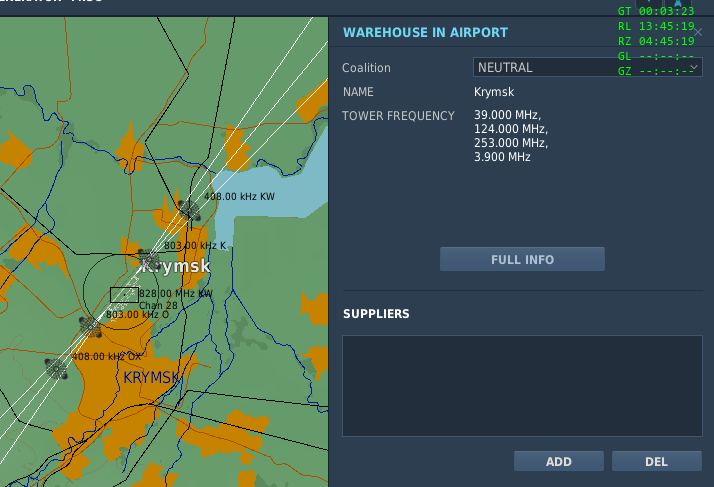Viewport: 714px width, 487px height.
Task: Click the 'Chan 28' map label
Action: (x=158, y=305)
